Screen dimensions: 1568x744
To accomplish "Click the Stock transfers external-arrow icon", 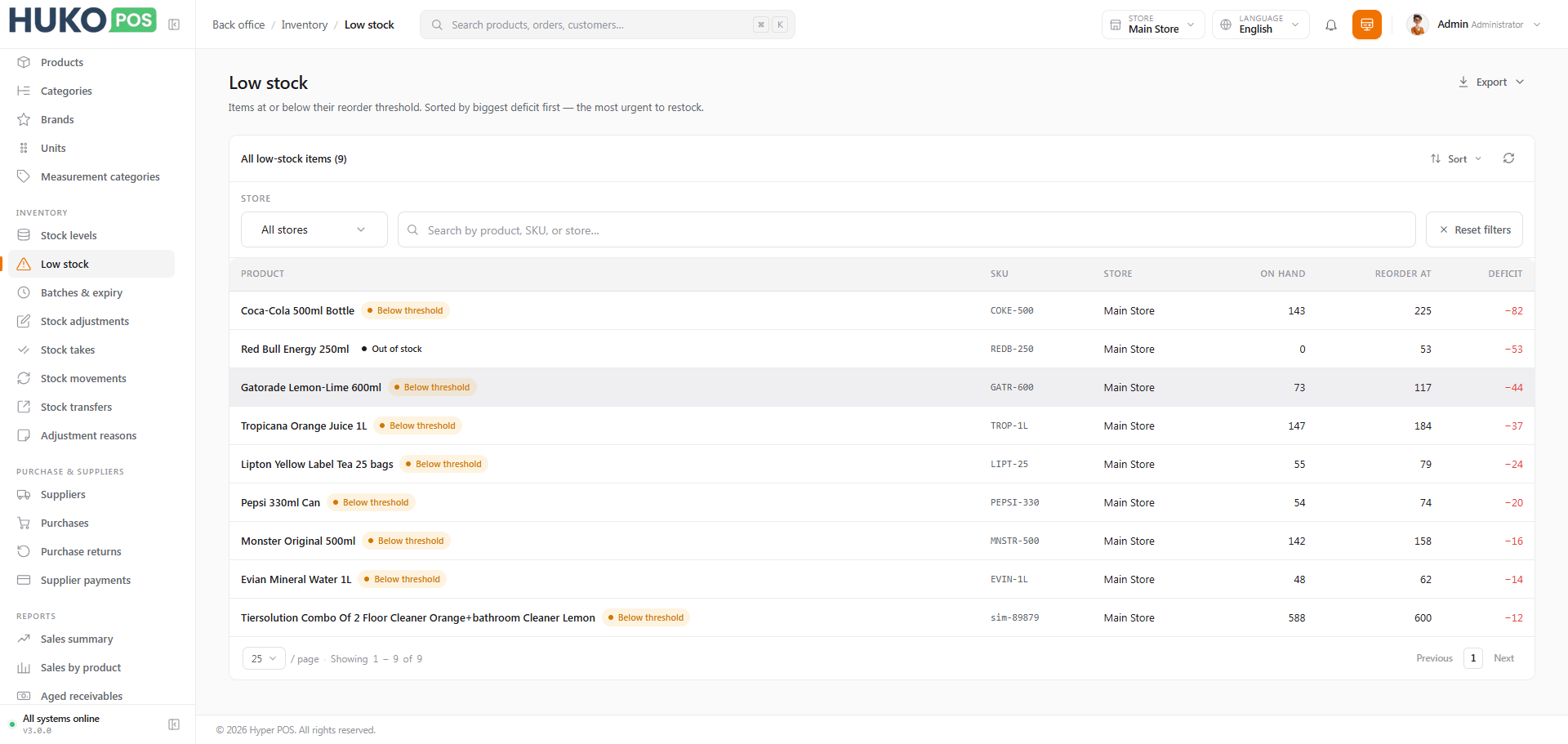I will 24,407.
